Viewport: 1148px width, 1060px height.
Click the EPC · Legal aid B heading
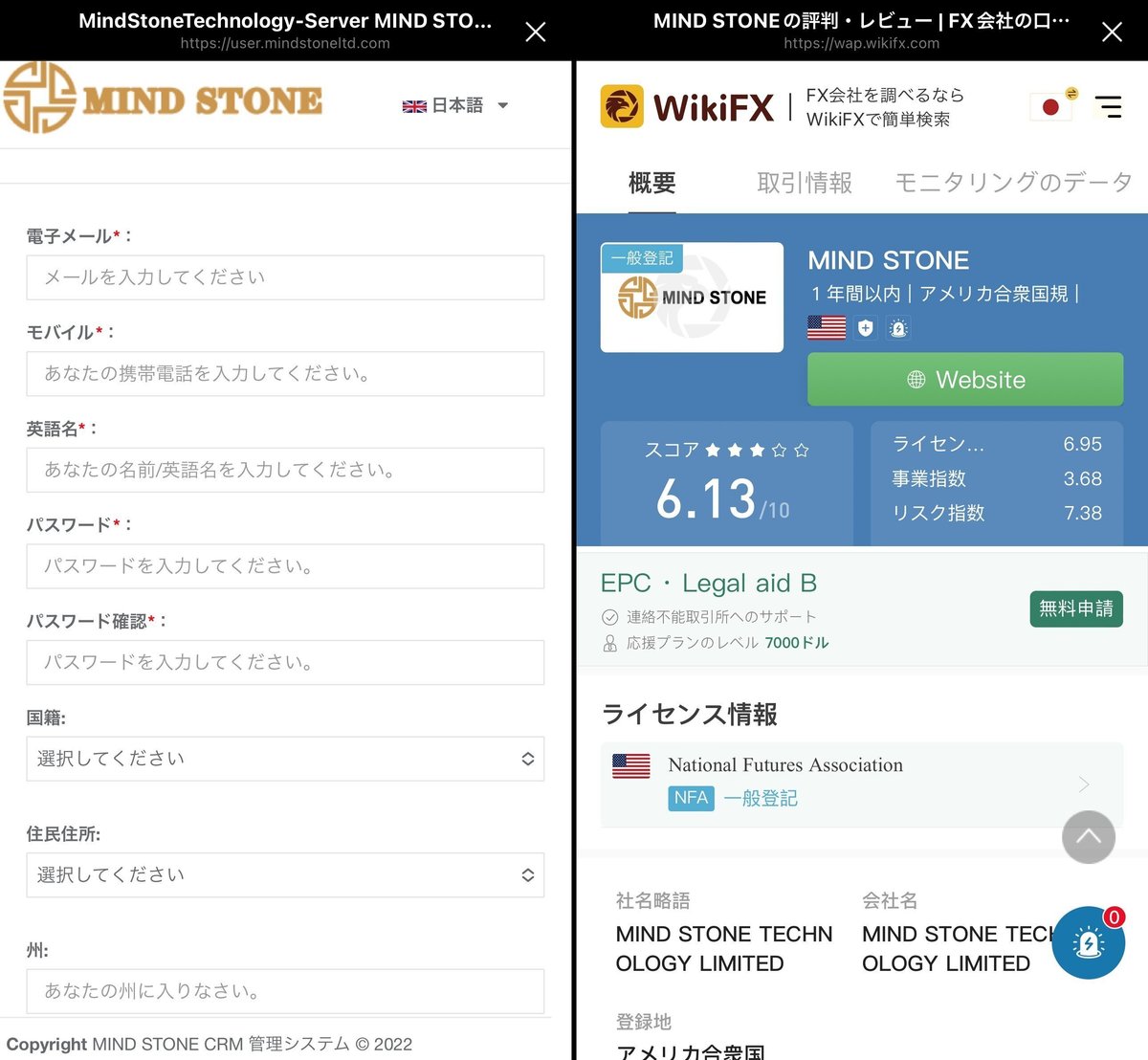709,583
